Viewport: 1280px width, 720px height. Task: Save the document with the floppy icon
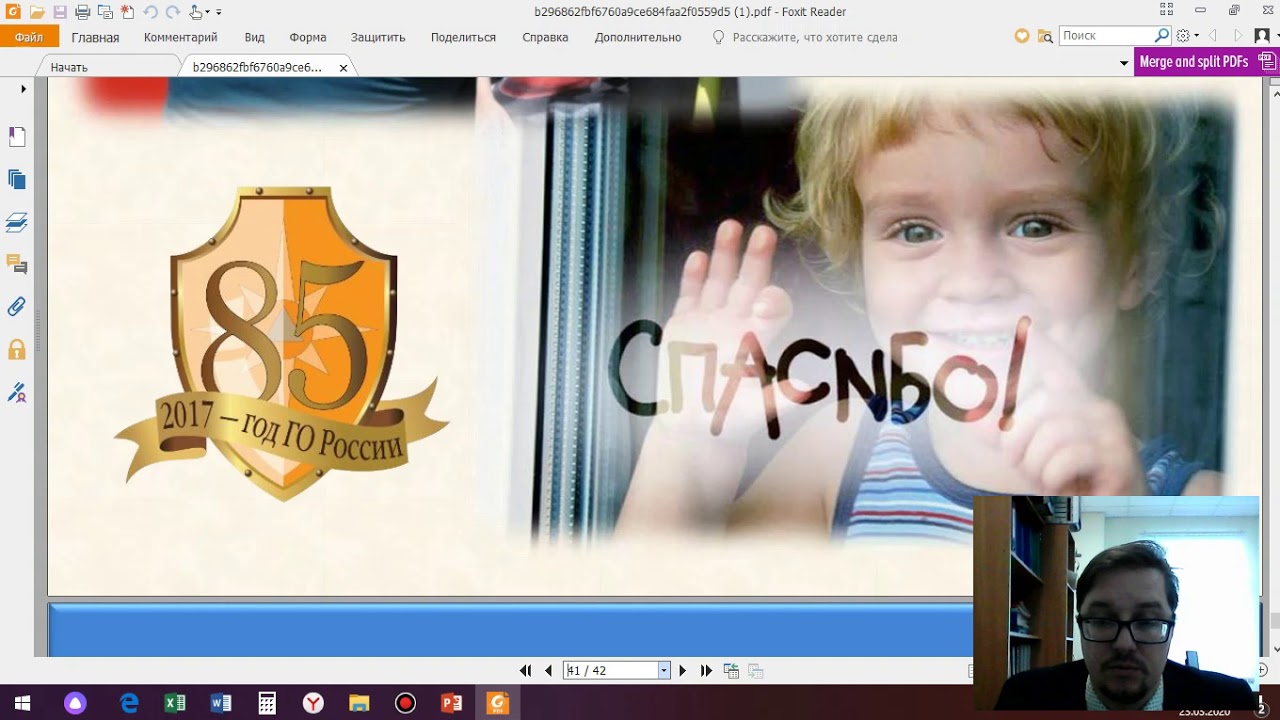tap(59, 12)
